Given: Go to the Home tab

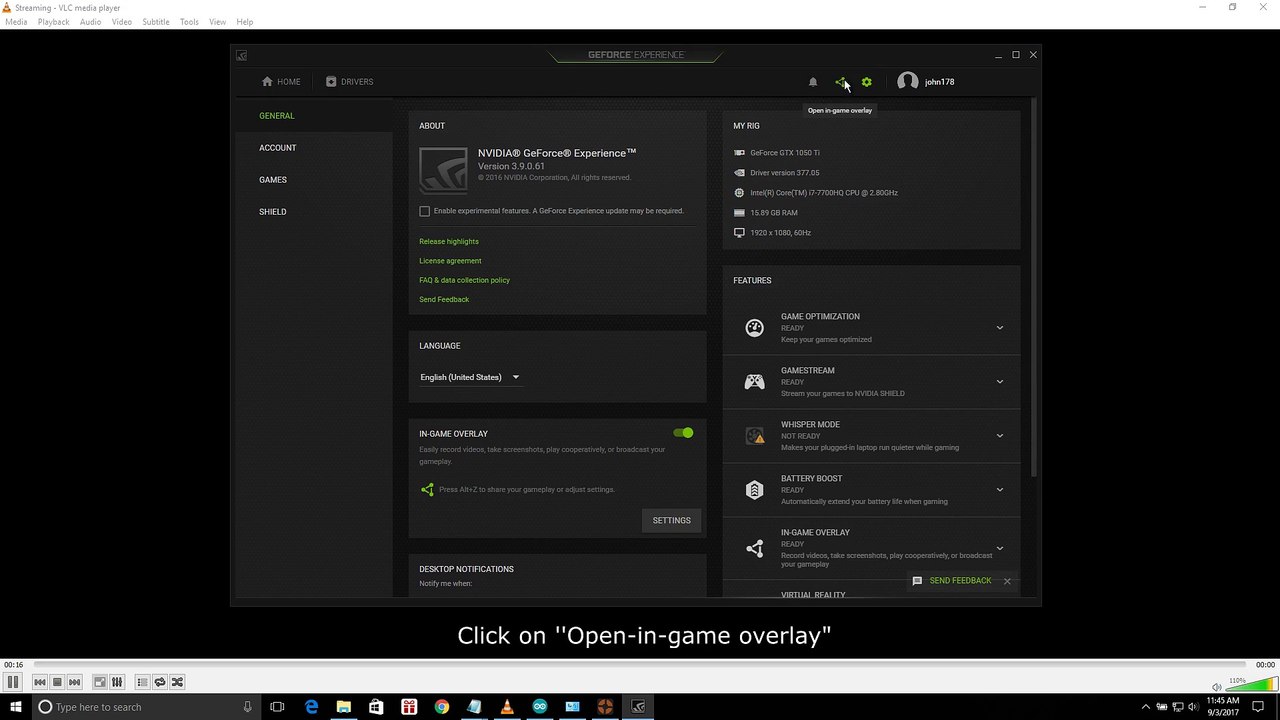Looking at the screenshot, I should 280,82.
